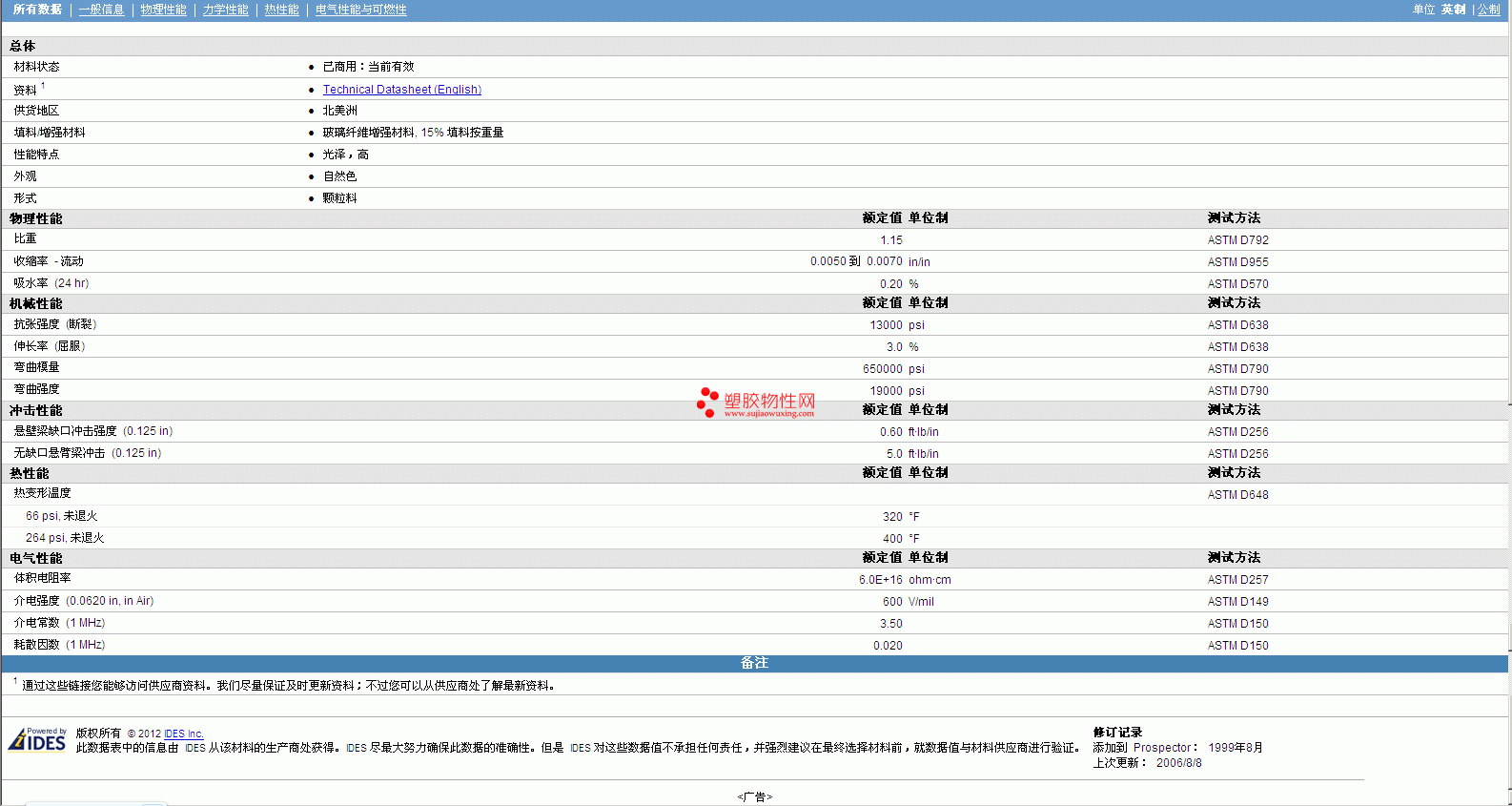Open the Technical Datasheet (English) link

point(401,90)
